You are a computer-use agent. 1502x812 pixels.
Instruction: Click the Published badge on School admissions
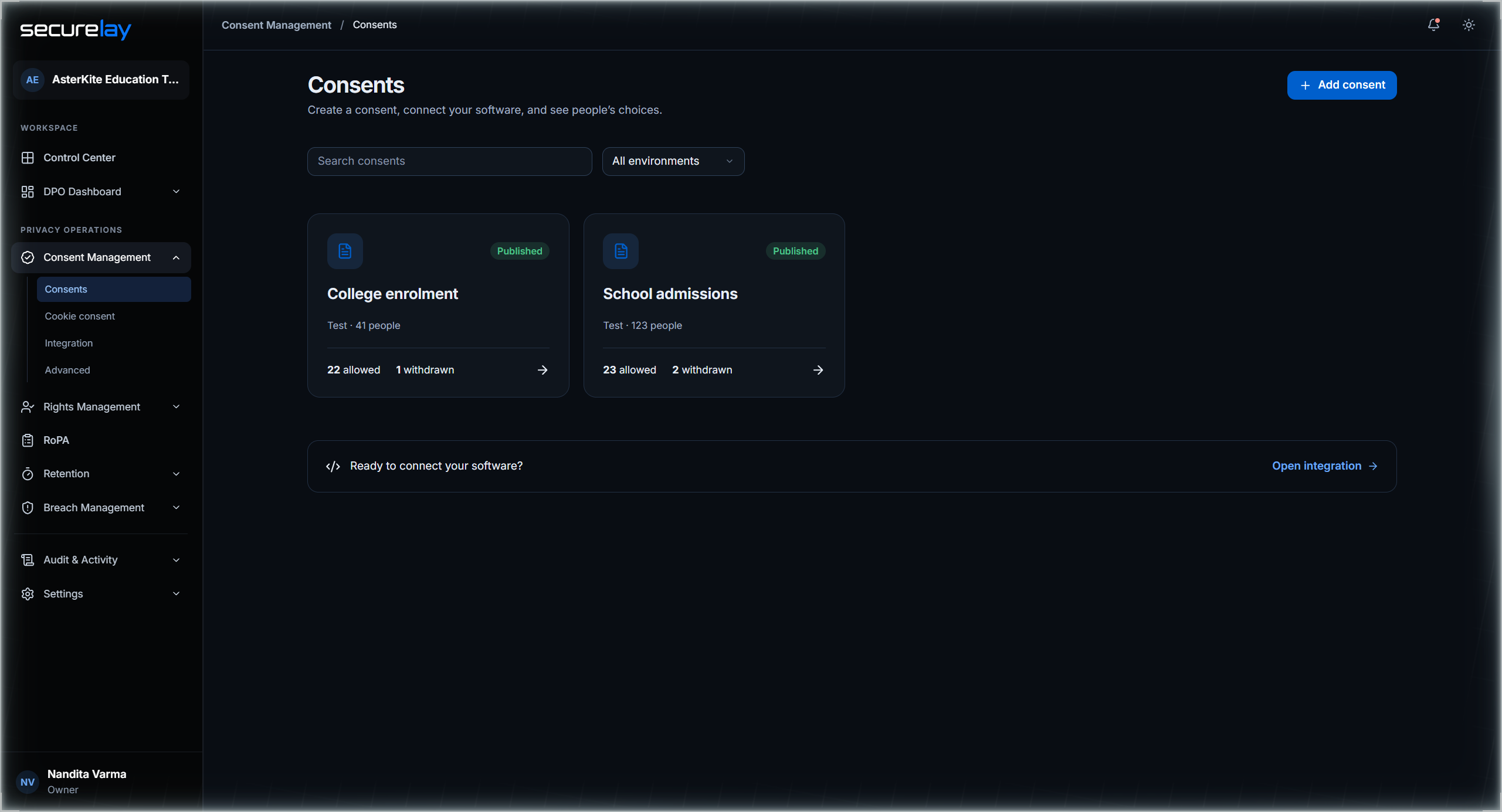coord(795,251)
